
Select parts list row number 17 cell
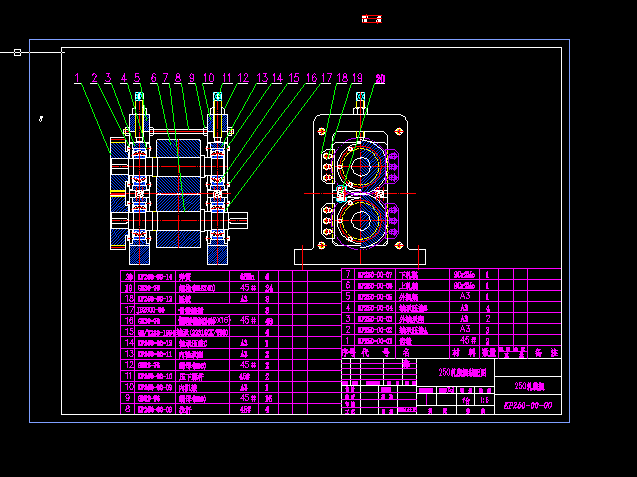[x=129, y=310]
